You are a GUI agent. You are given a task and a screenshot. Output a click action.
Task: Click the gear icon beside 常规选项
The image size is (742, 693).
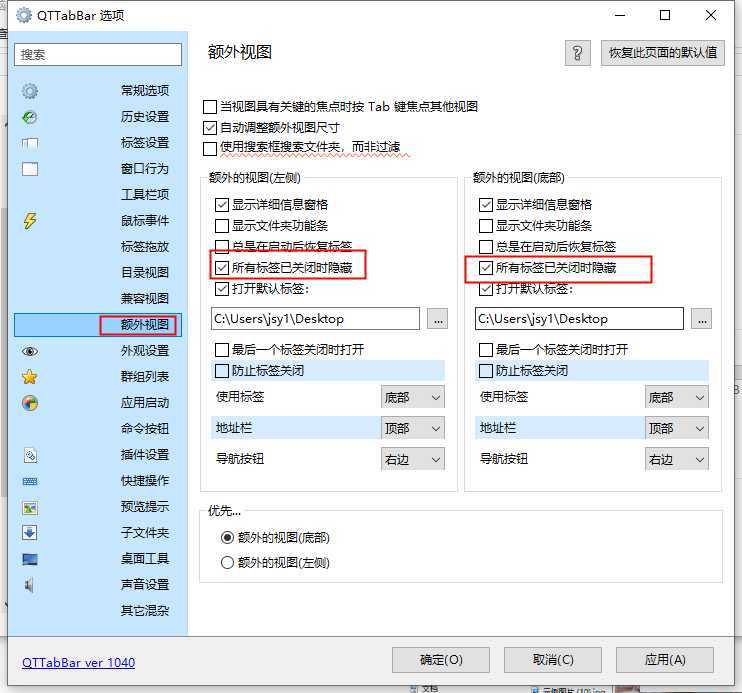pyautogui.click(x=30, y=90)
